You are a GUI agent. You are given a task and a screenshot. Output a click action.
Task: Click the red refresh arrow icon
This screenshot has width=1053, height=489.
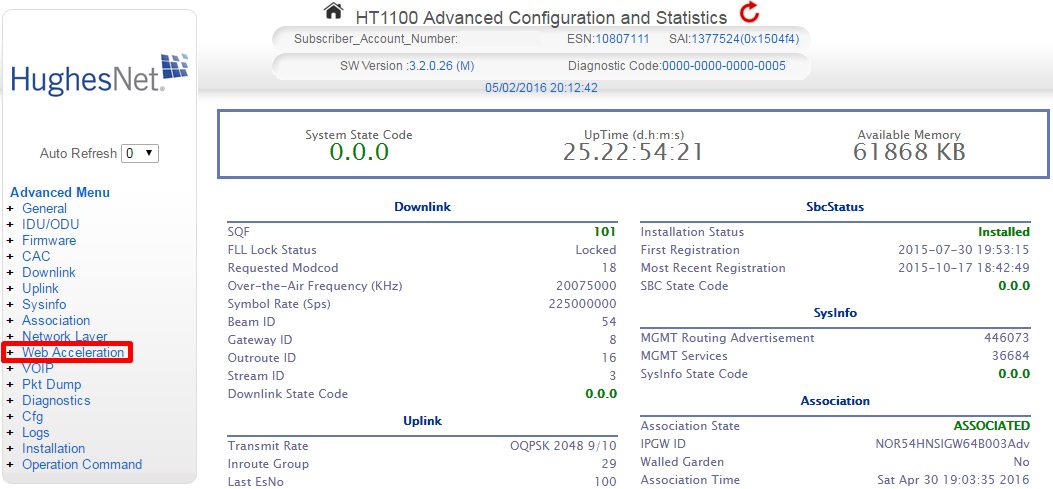click(749, 13)
